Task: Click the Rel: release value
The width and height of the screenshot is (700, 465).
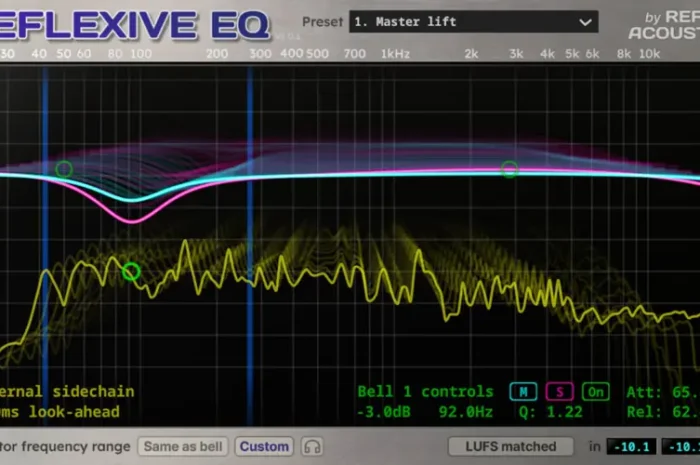Action: pyautogui.click(x=662, y=412)
